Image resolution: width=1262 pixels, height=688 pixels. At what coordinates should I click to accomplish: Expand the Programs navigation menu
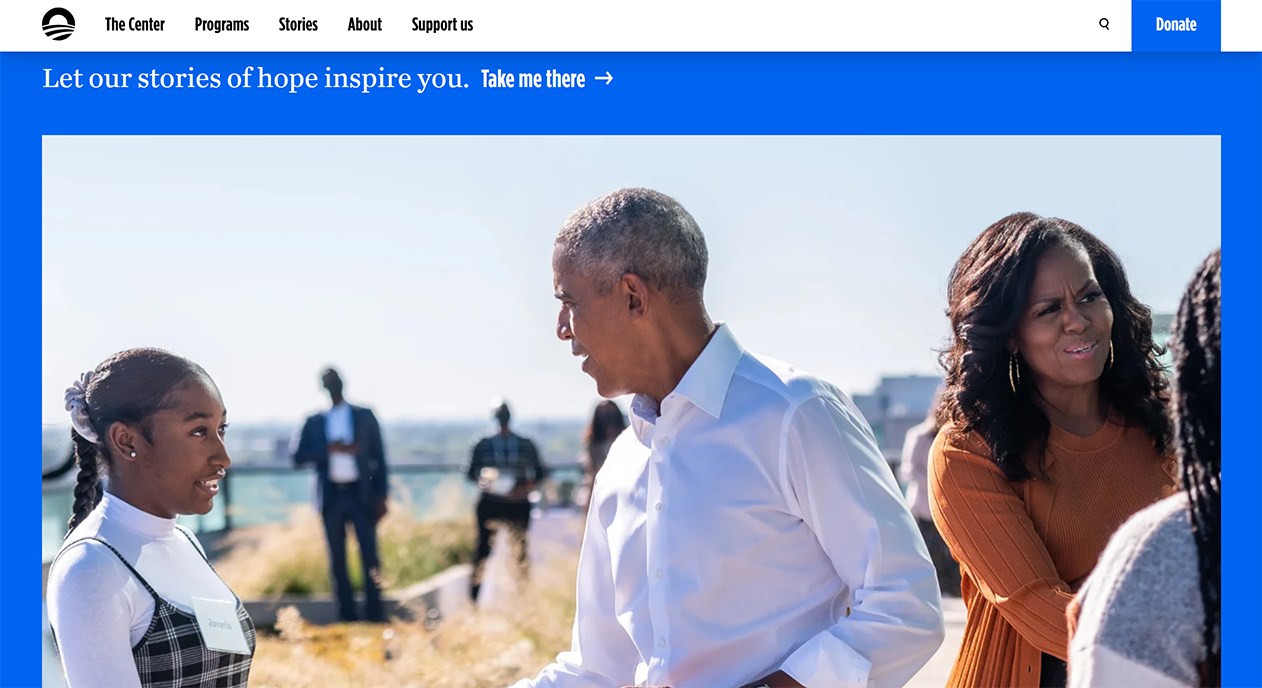[x=222, y=24]
